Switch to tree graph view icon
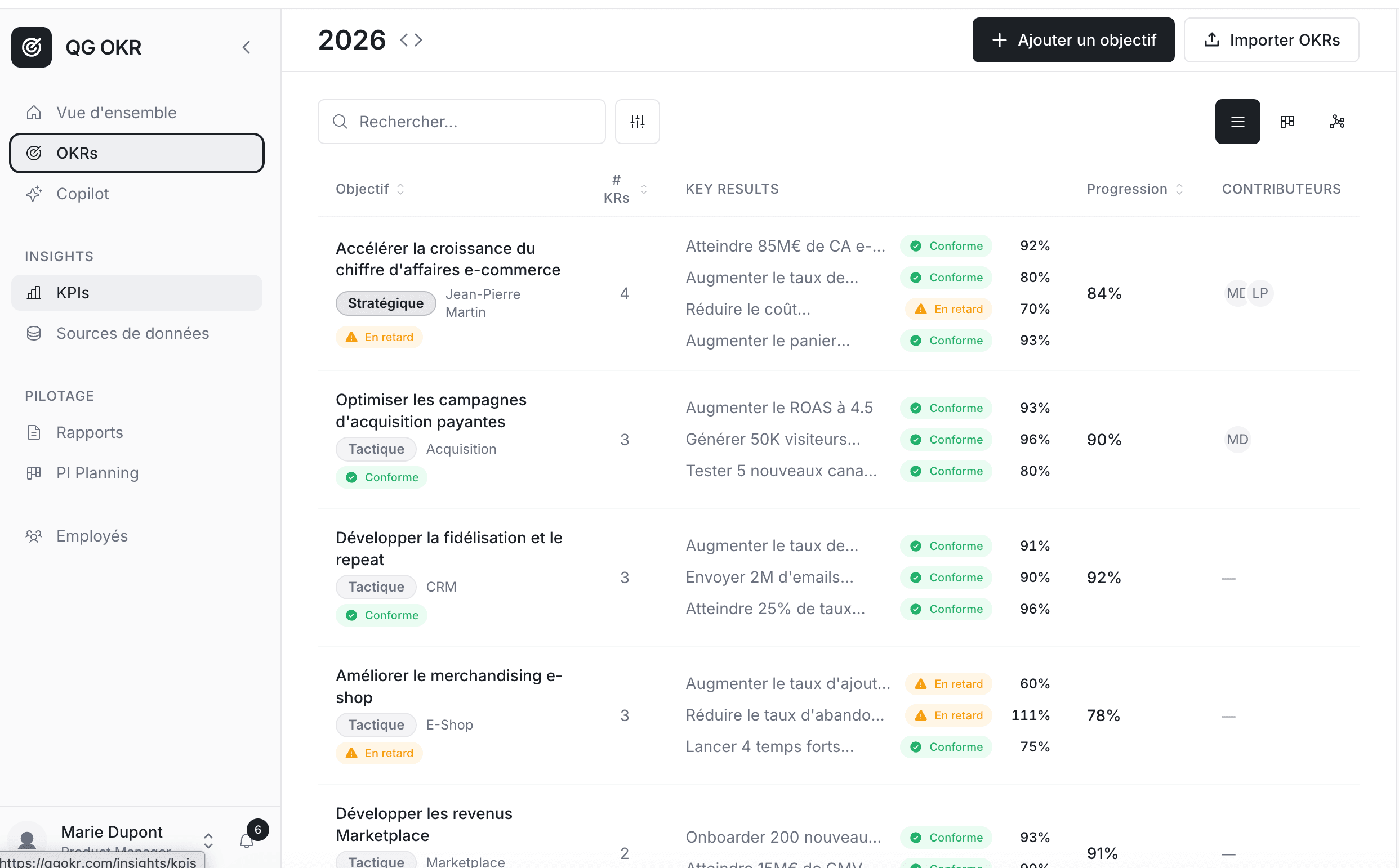The height and width of the screenshot is (868, 1399). click(1336, 122)
